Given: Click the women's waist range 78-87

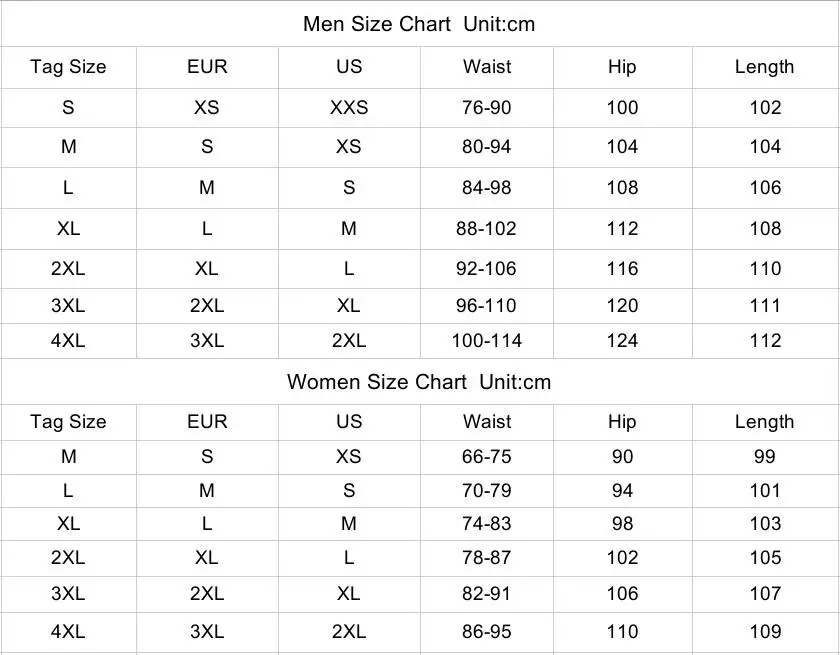Looking at the screenshot, I should (487, 557).
